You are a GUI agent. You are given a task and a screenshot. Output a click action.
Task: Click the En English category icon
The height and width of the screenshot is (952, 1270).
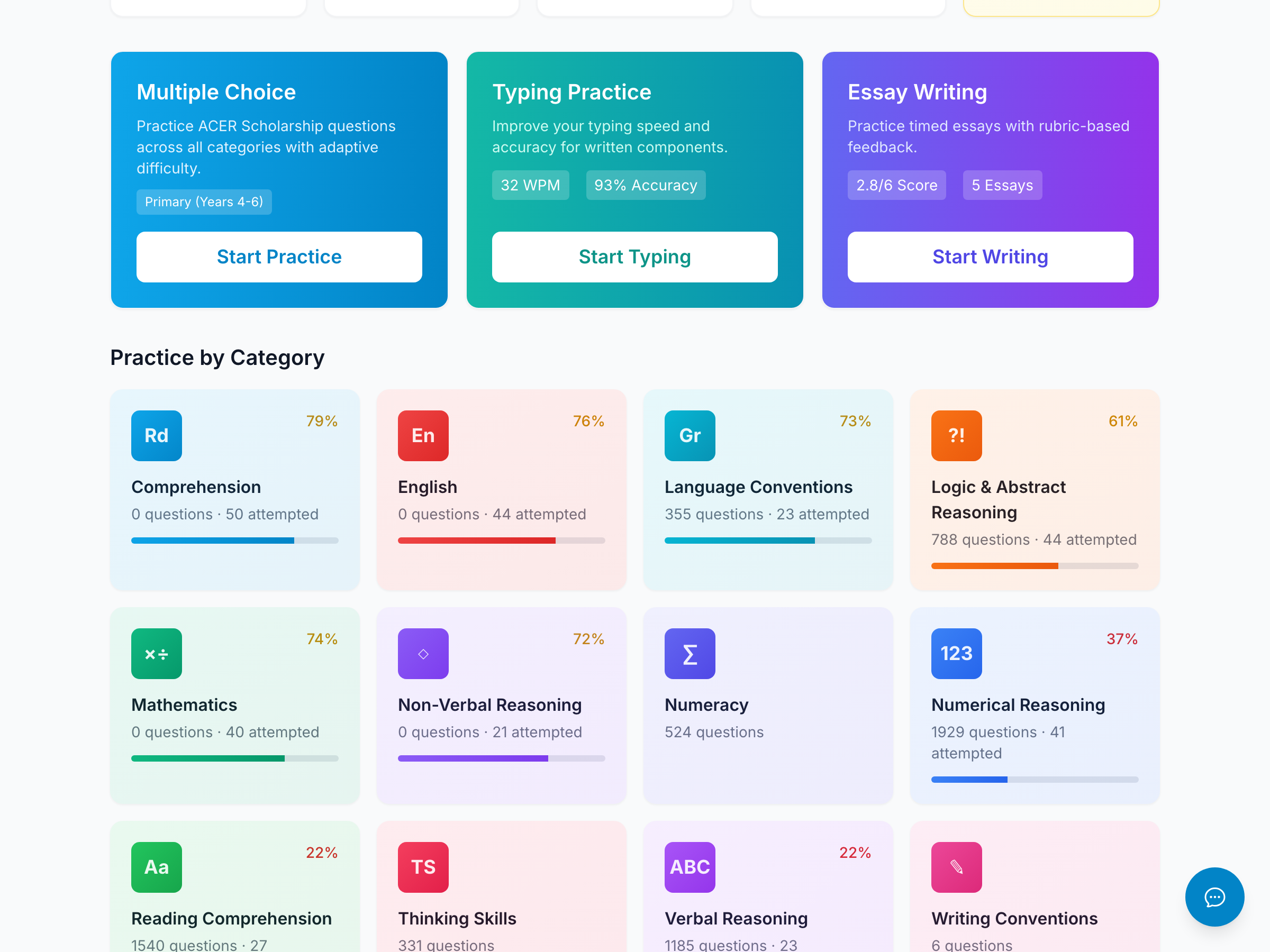pos(423,436)
